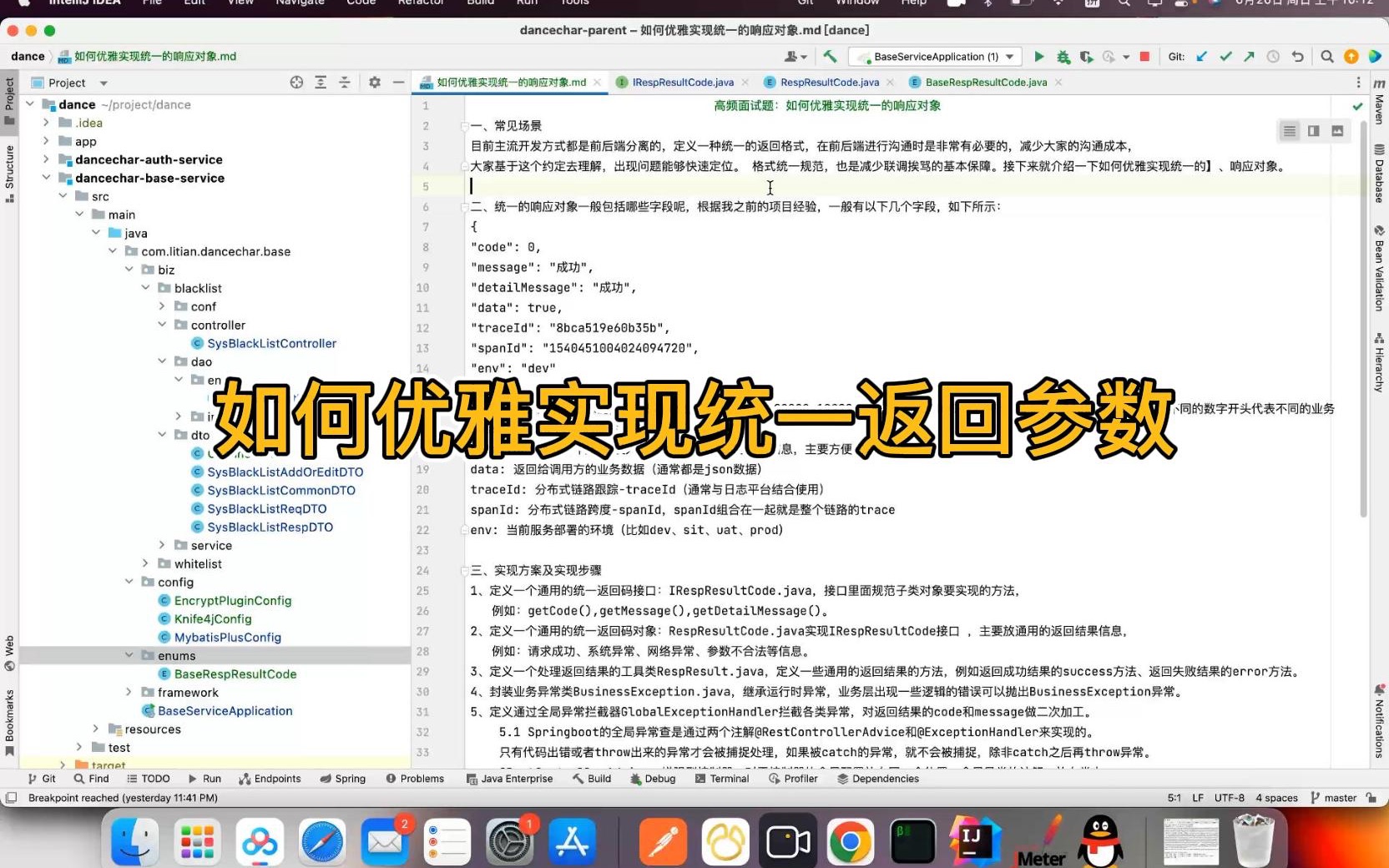
Task: Stop the running application via red square
Action: point(1144,57)
